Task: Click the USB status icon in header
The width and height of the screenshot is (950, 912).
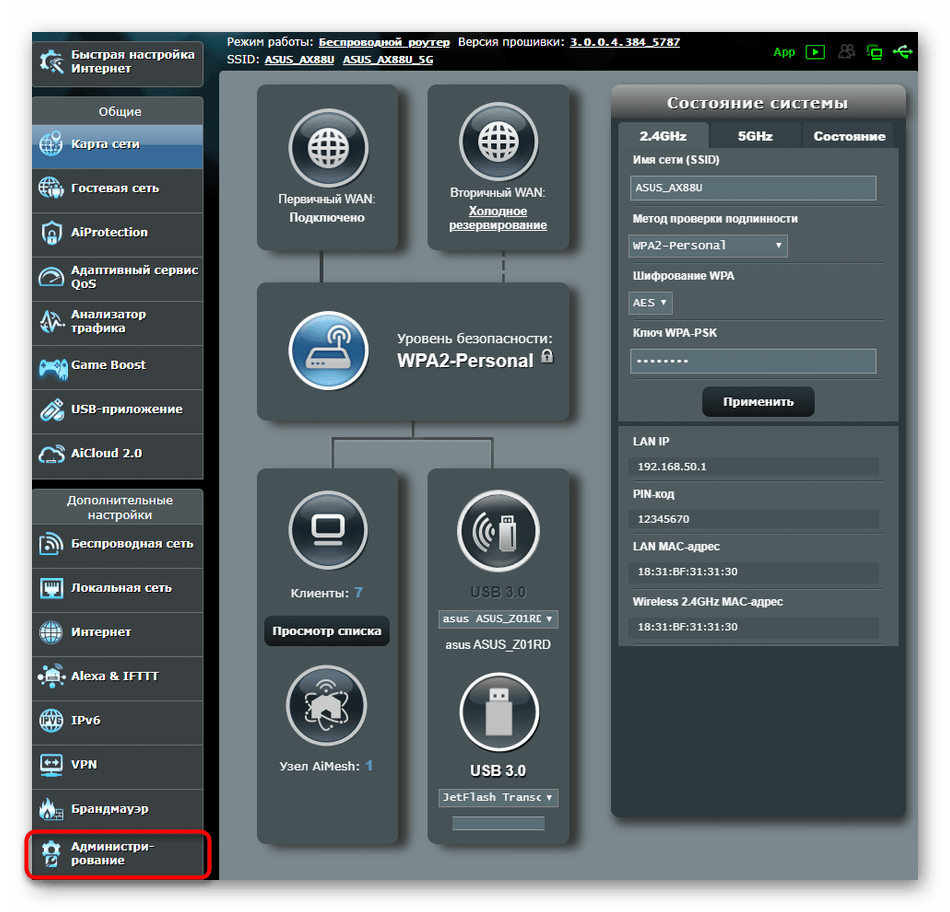Action: pyautogui.click(x=902, y=52)
